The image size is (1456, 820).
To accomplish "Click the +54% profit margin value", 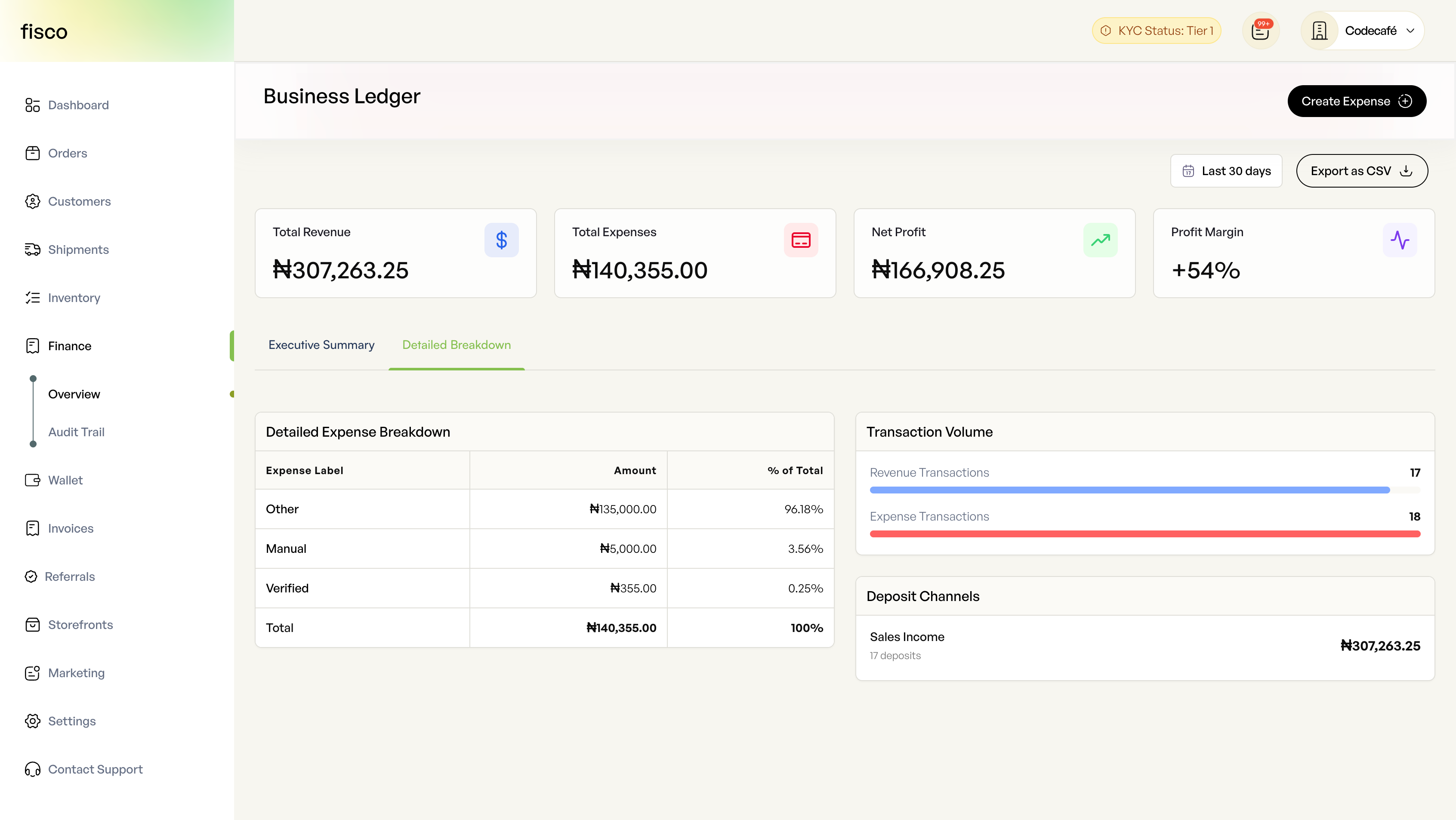I will (1205, 271).
